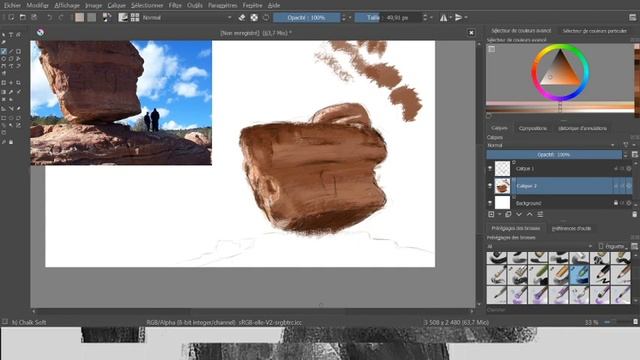
Task: Select the Freehand Brush tool in toolbox
Action: tap(4, 51)
